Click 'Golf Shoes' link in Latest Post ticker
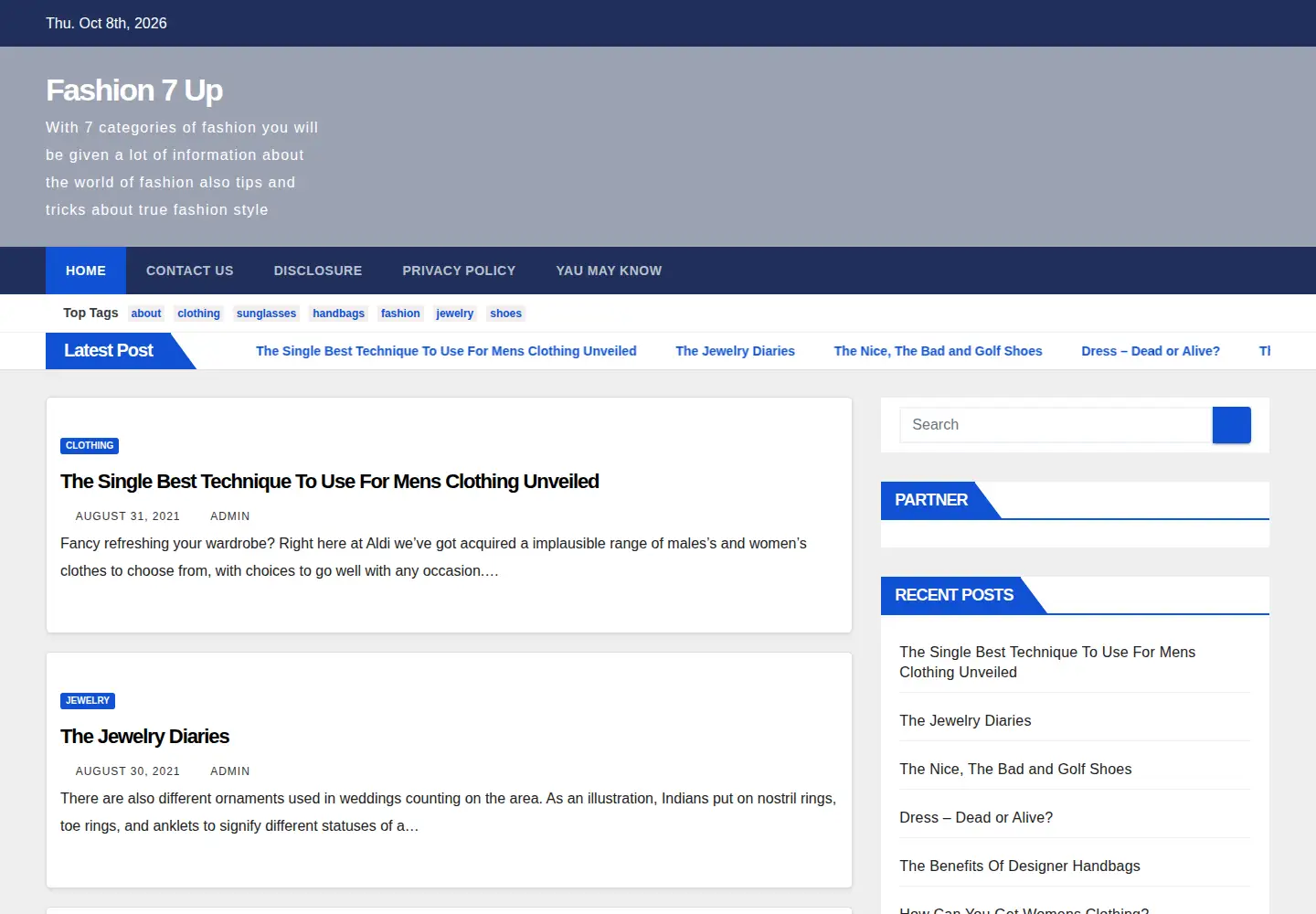This screenshot has height=914, width=1316. pos(938,351)
